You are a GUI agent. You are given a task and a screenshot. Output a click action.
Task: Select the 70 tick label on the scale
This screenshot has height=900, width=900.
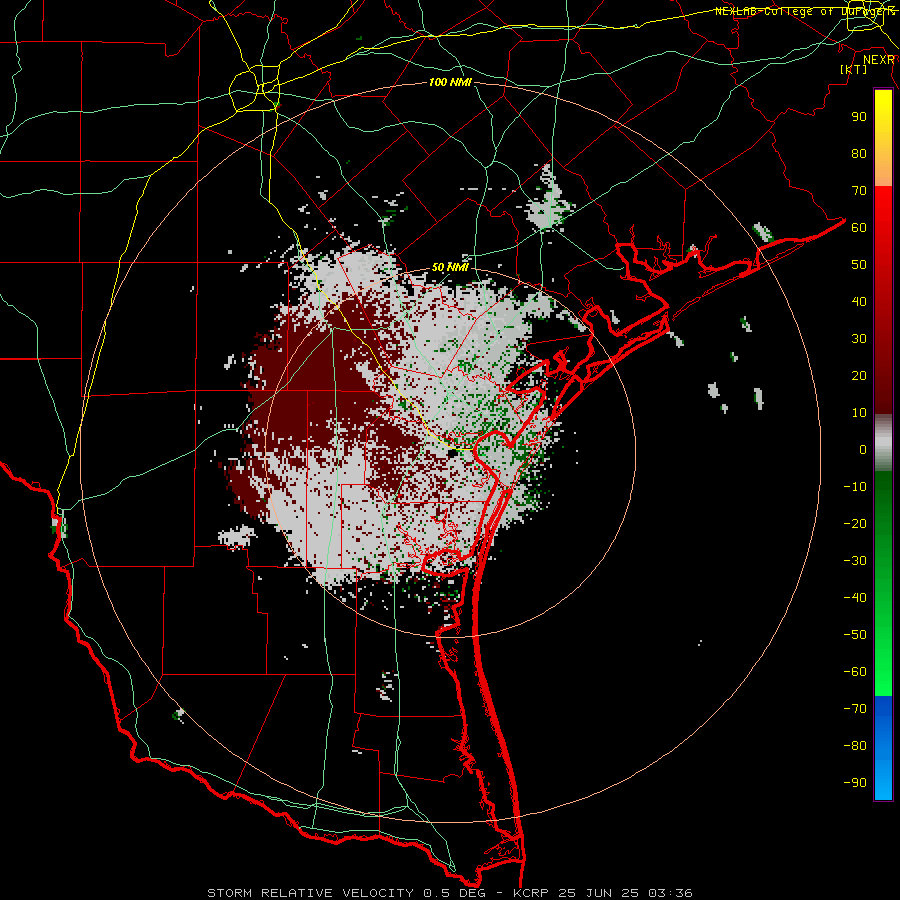tap(859, 191)
